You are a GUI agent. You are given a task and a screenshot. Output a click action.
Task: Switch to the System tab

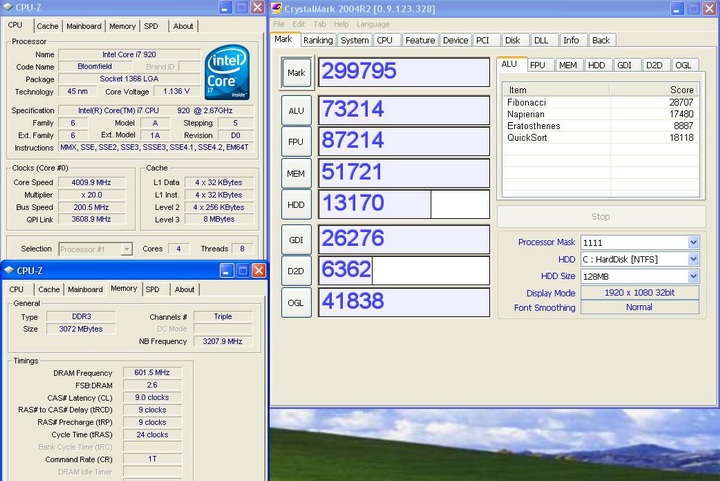point(354,40)
